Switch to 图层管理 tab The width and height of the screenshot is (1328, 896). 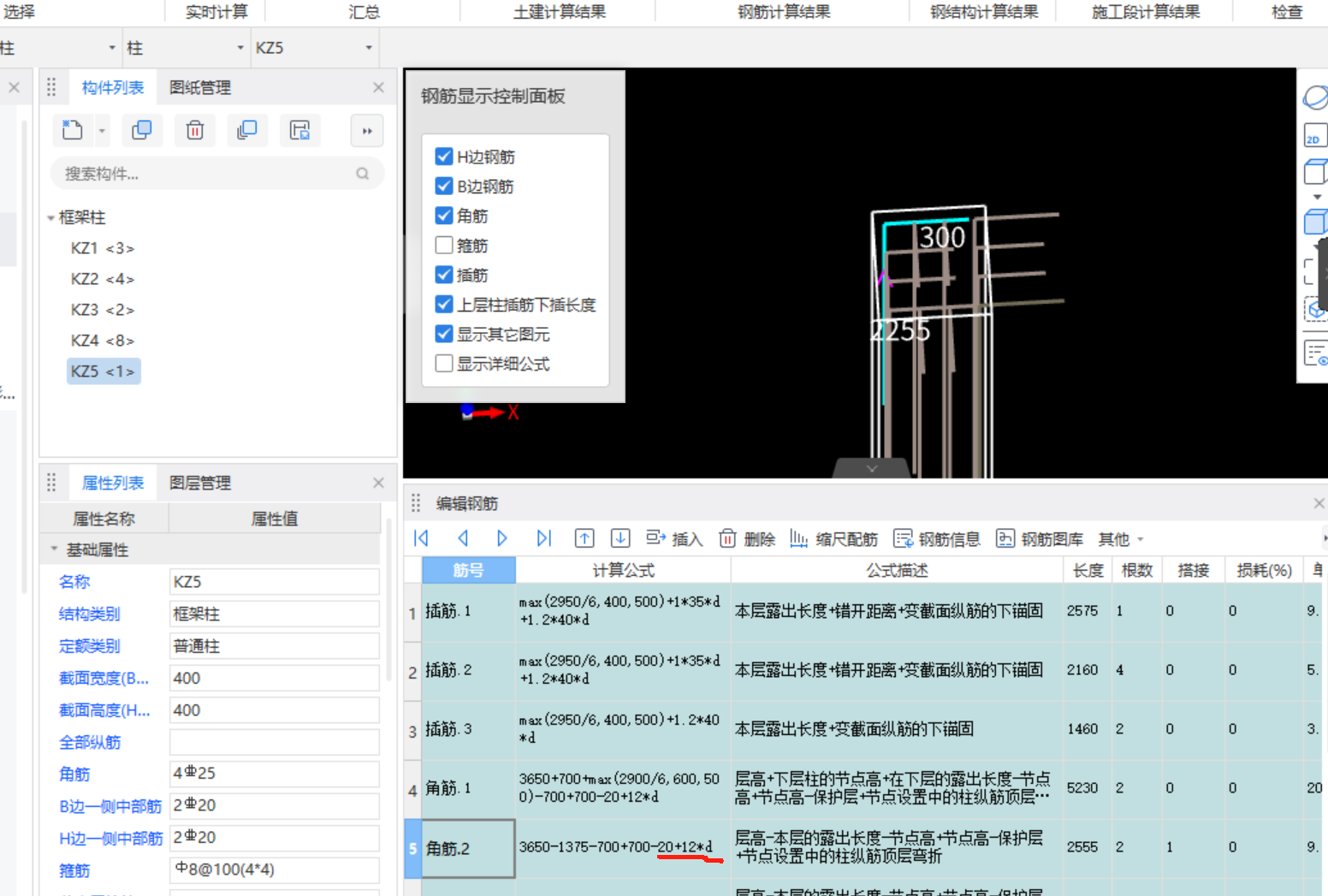click(x=200, y=483)
